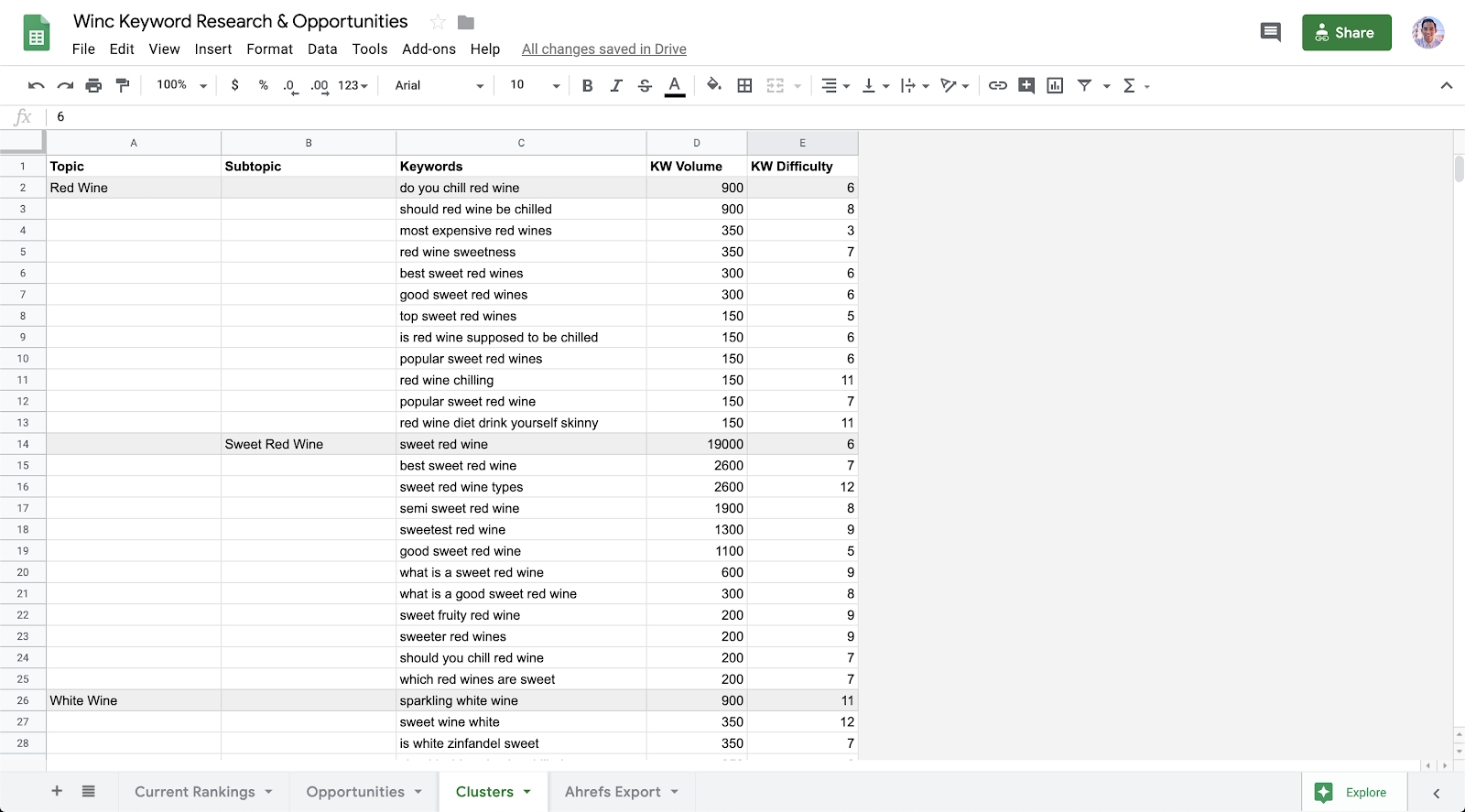Image resolution: width=1465 pixels, height=812 pixels.
Task: Select the 'sparkling white wine' keyword cell
Action: point(521,700)
